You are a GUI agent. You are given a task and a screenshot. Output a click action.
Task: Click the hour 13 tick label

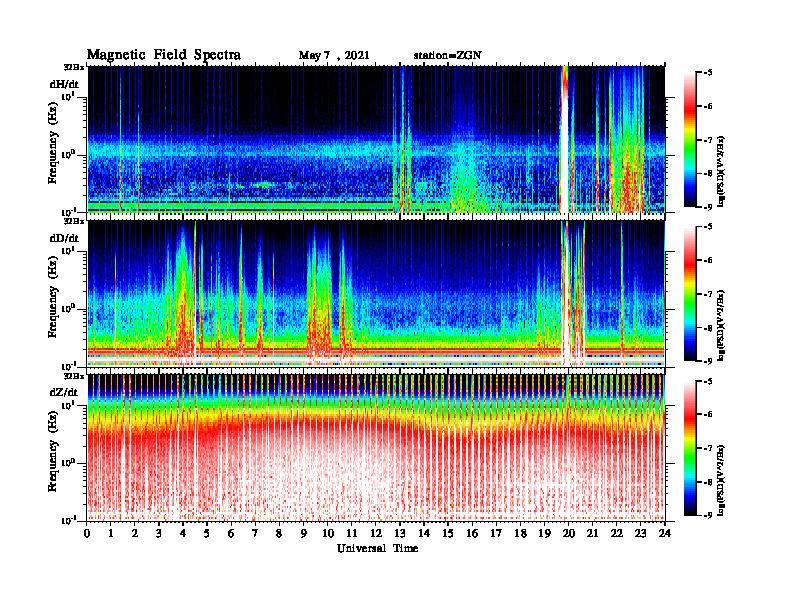pyautogui.click(x=400, y=533)
